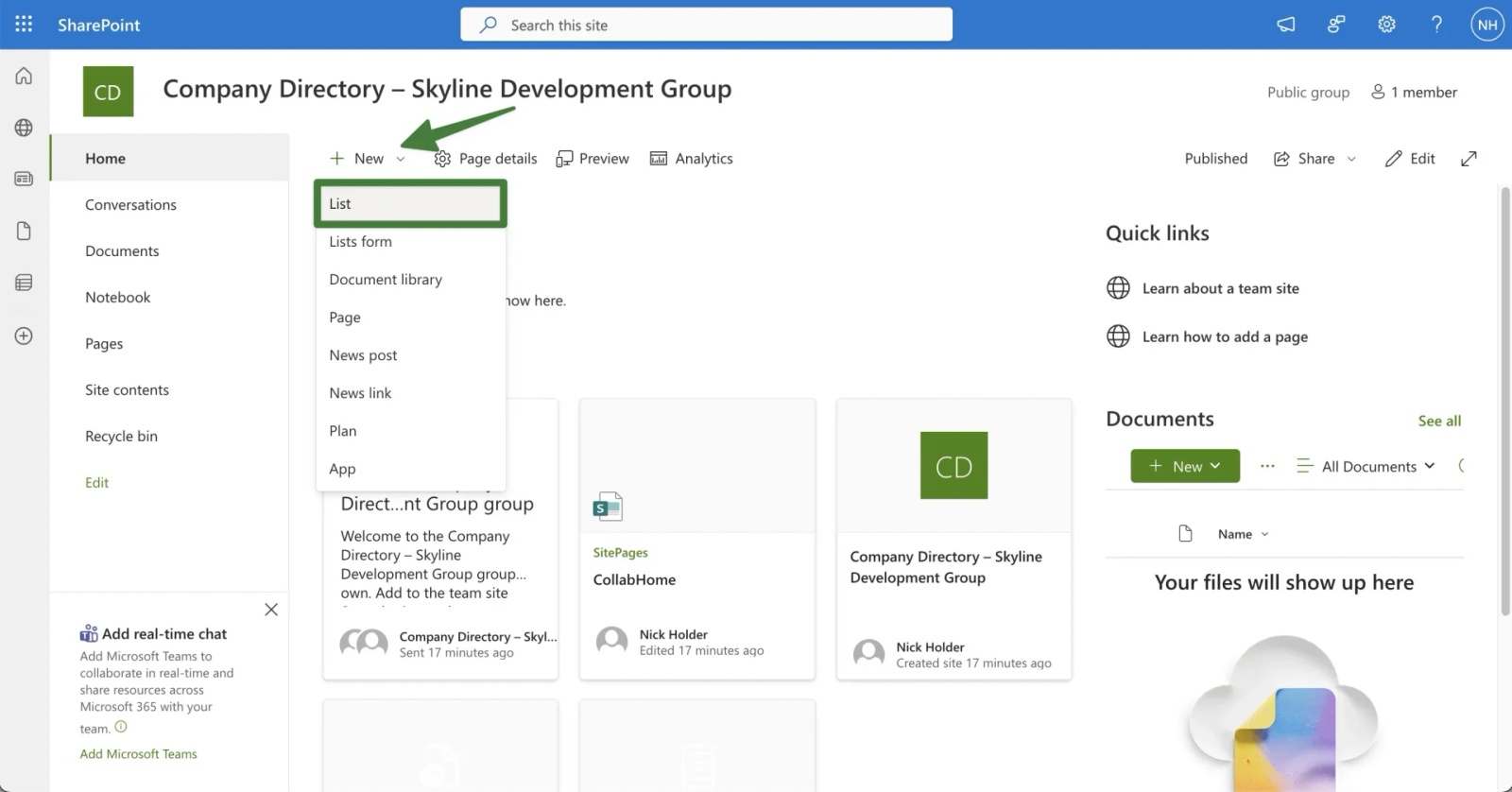Image resolution: width=1512 pixels, height=792 pixels.
Task: Click the SitePages label on card
Action: tap(620, 552)
